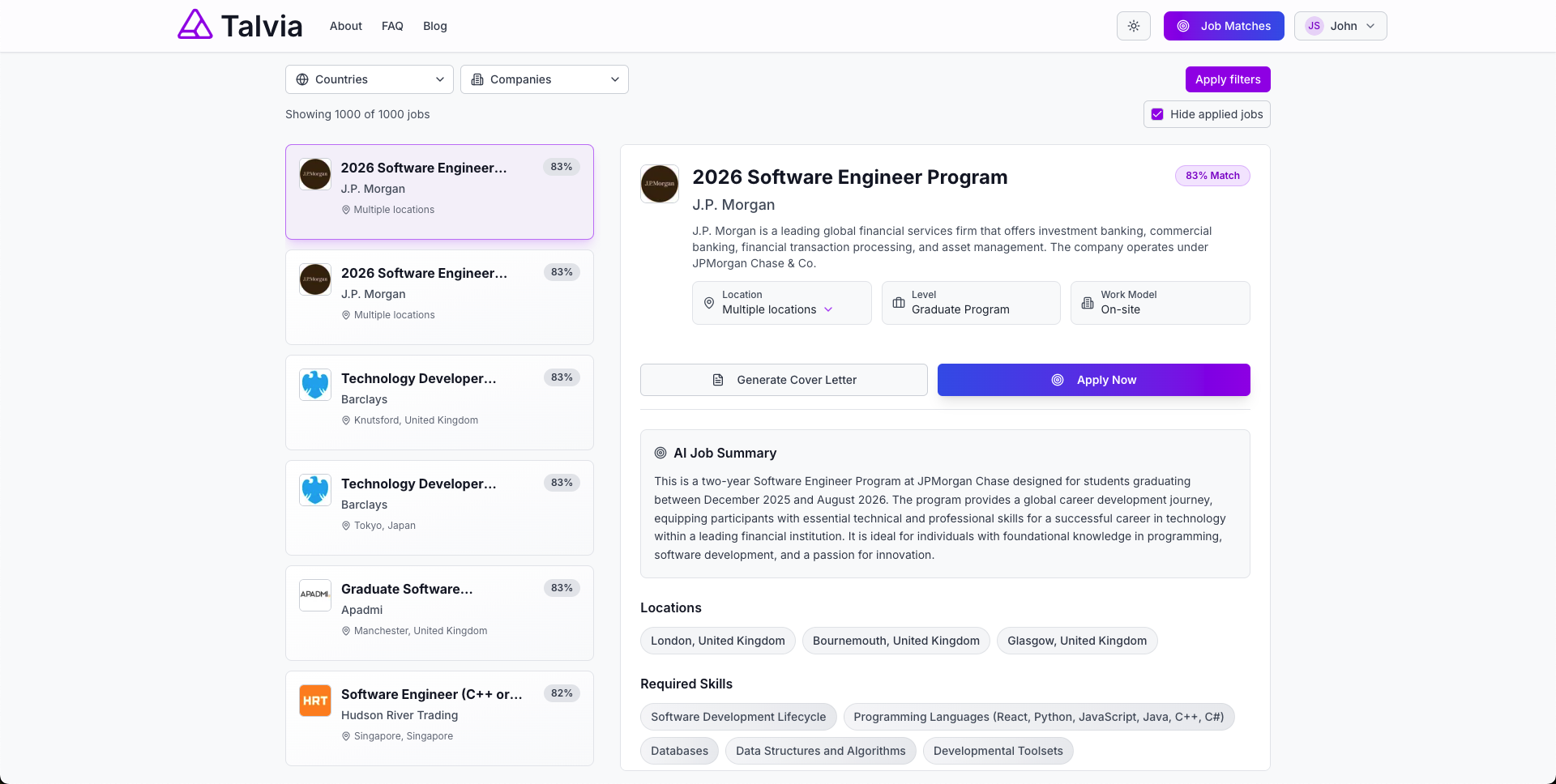Click the building icon beside Work Model
This screenshot has height=784, width=1556.
pyautogui.click(x=1088, y=303)
